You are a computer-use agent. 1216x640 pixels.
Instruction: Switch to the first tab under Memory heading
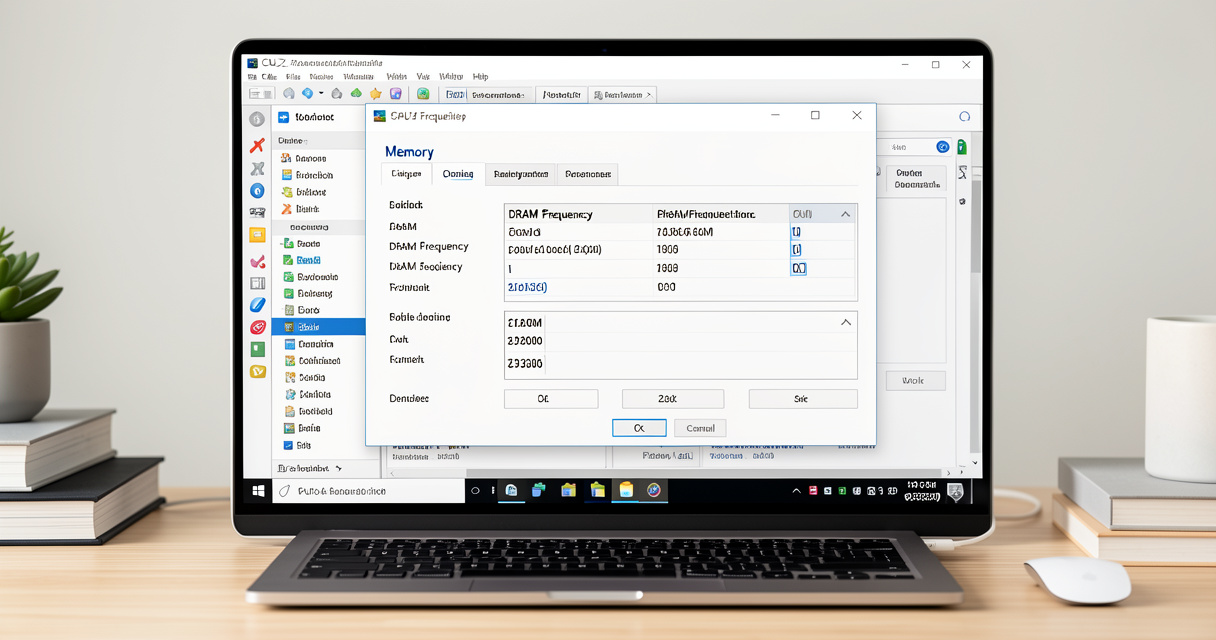407,174
